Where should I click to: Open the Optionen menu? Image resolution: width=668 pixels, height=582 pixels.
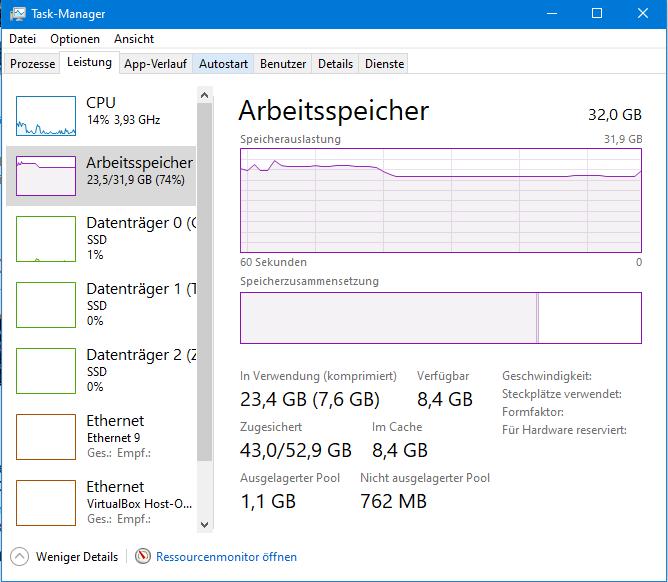pyautogui.click(x=75, y=39)
